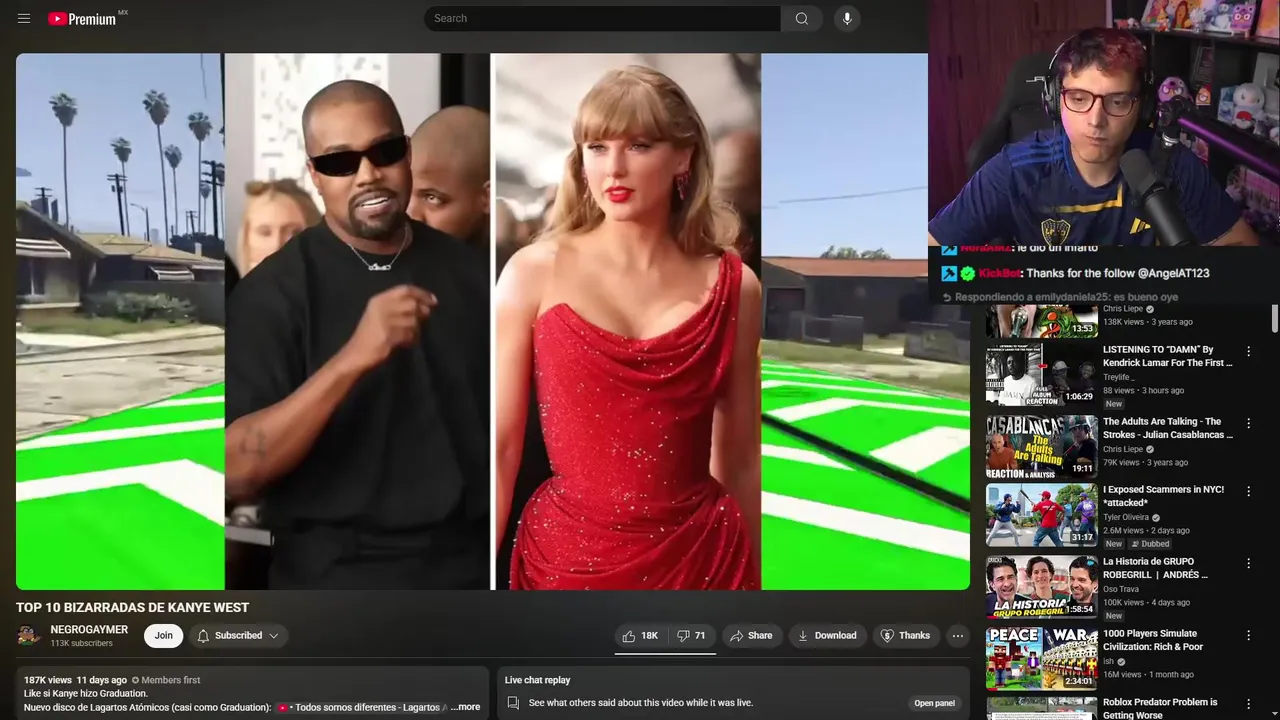Start voice search with microphone icon
This screenshot has width=1280, height=720.
[x=847, y=18]
